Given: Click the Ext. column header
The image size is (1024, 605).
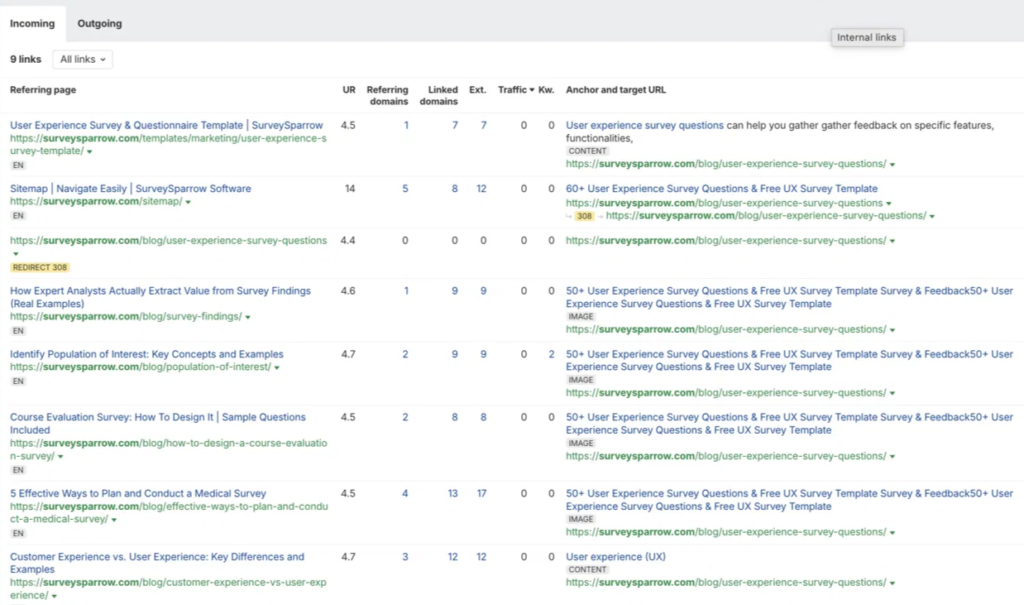Looking at the screenshot, I should (x=477, y=90).
